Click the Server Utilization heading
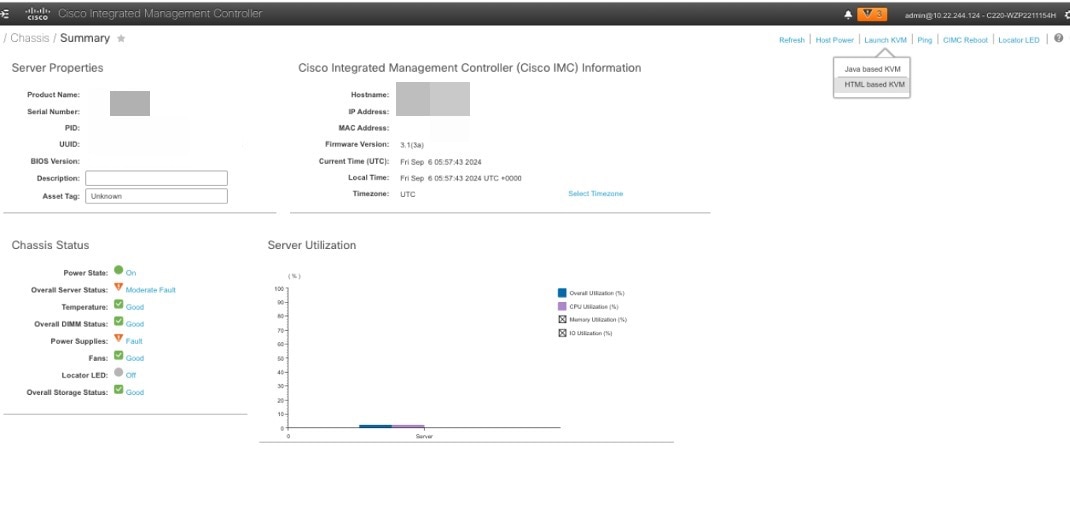Image resolution: width=1070 pixels, height=506 pixels. tap(312, 245)
